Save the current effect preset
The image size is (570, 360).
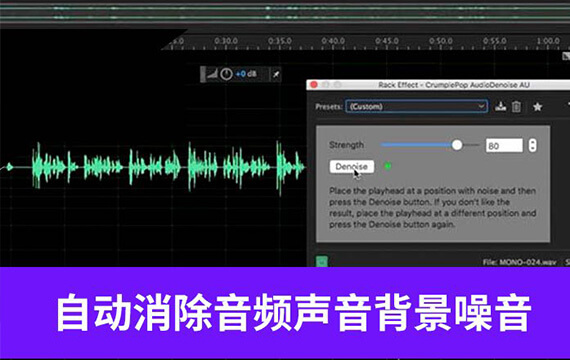[x=501, y=107]
